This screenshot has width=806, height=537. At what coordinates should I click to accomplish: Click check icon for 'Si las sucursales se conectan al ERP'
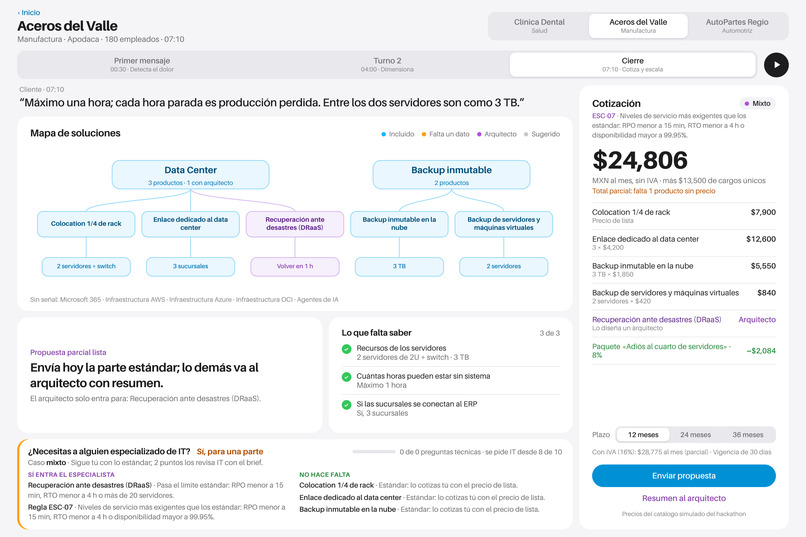(346, 405)
